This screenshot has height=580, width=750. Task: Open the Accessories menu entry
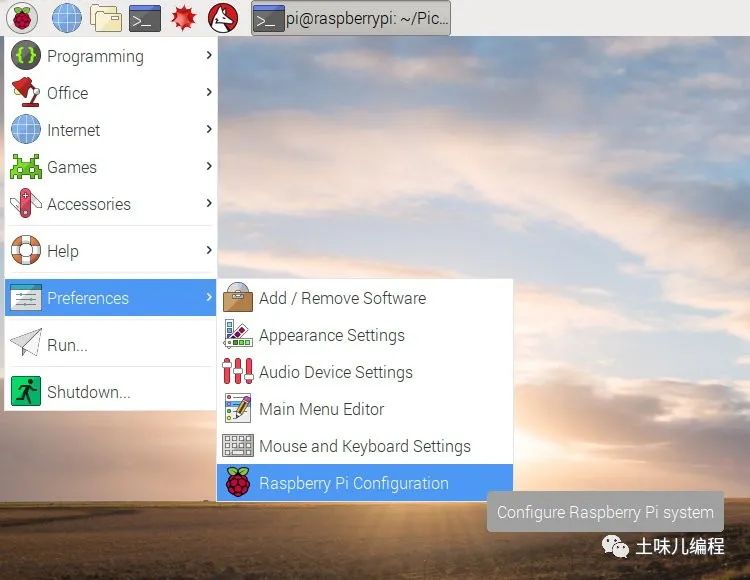(110, 204)
